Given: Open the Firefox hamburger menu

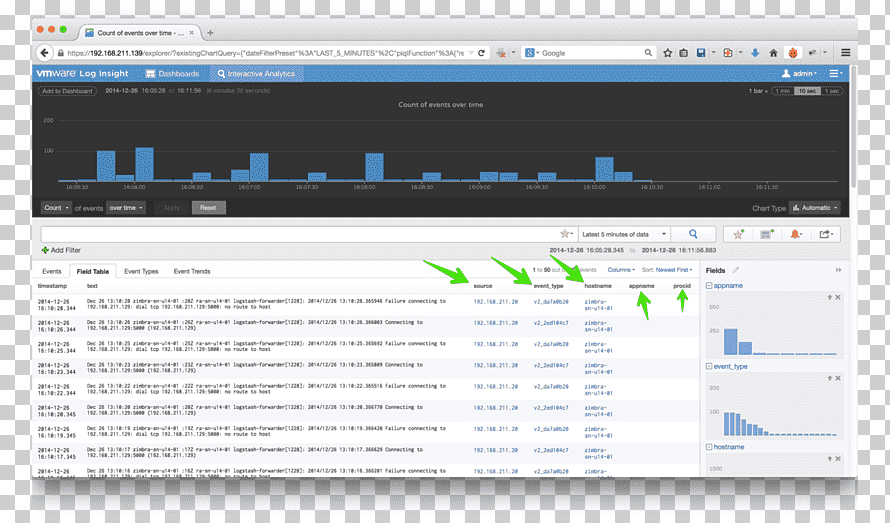Looking at the screenshot, I should tap(846, 53).
